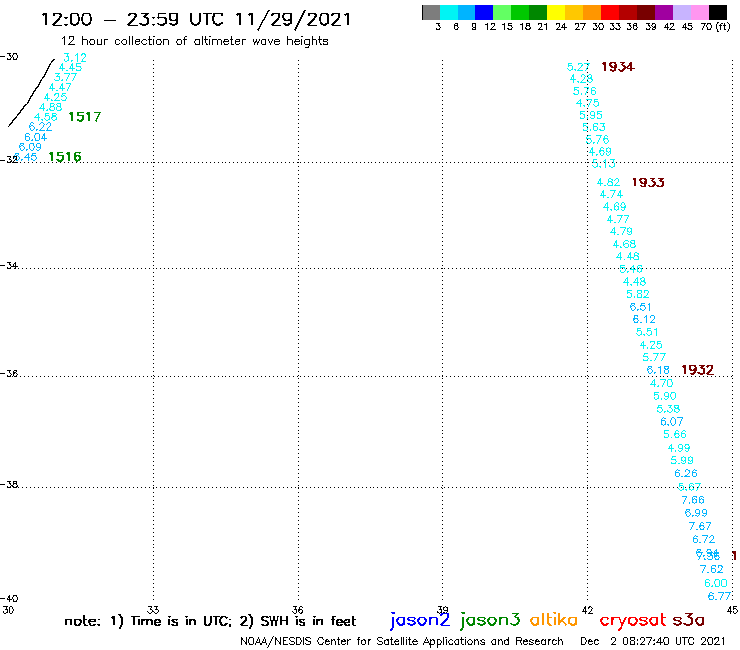Click the note 'Time is in UTC; SWH is in feet'
Image resolution: width=740 pixels, height=650 pixels.
[x=210, y=621]
